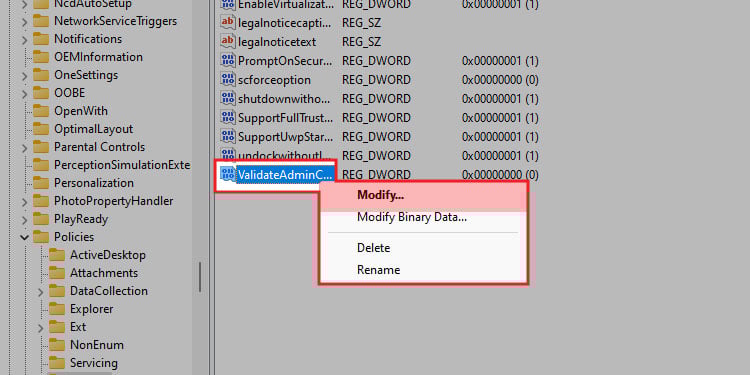Image resolution: width=750 pixels, height=375 pixels.
Task: Select Delete in the context menu
Action: tap(424, 248)
